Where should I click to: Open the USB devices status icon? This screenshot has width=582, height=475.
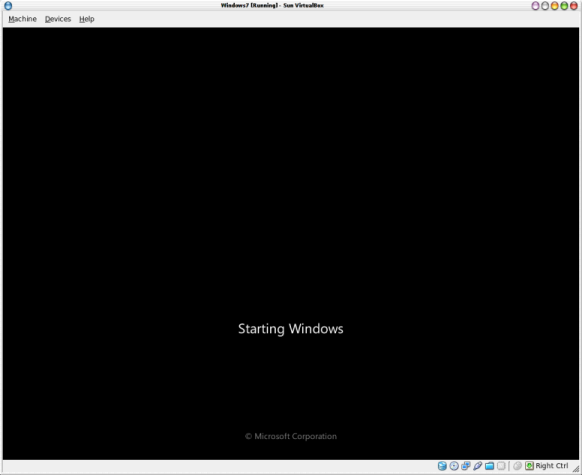coord(477,466)
